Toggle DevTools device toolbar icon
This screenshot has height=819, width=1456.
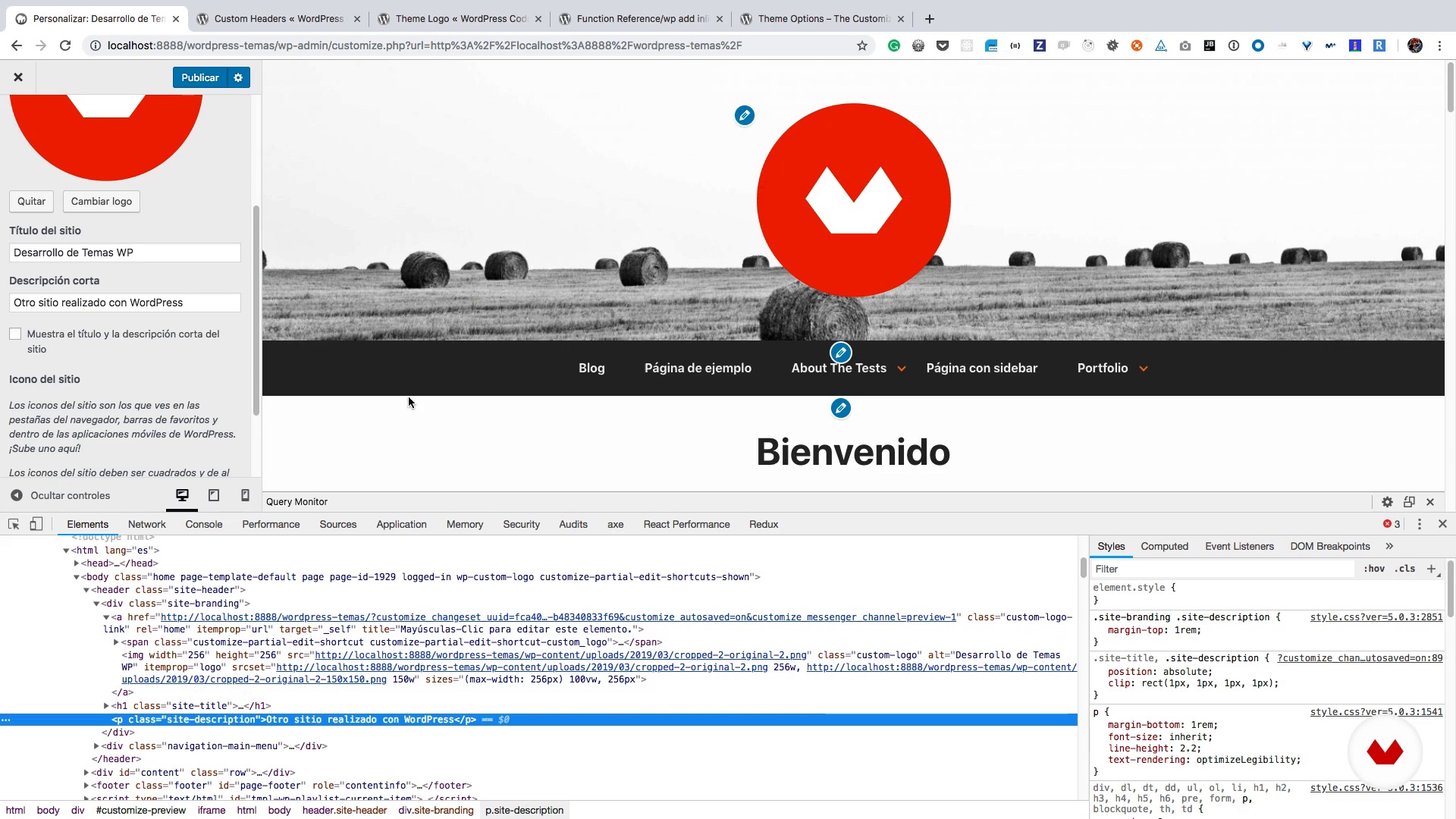(x=36, y=524)
